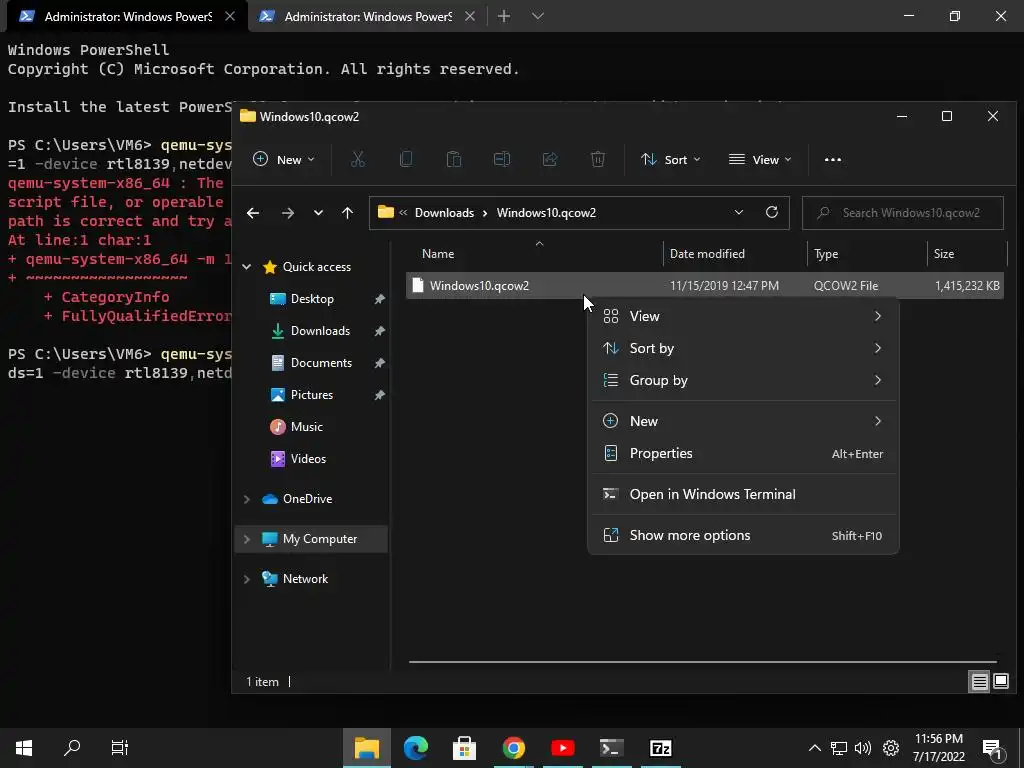The height and width of the screenshot is (768, 1024).
Task: Click the network tray icon
Action: [839, 748]
